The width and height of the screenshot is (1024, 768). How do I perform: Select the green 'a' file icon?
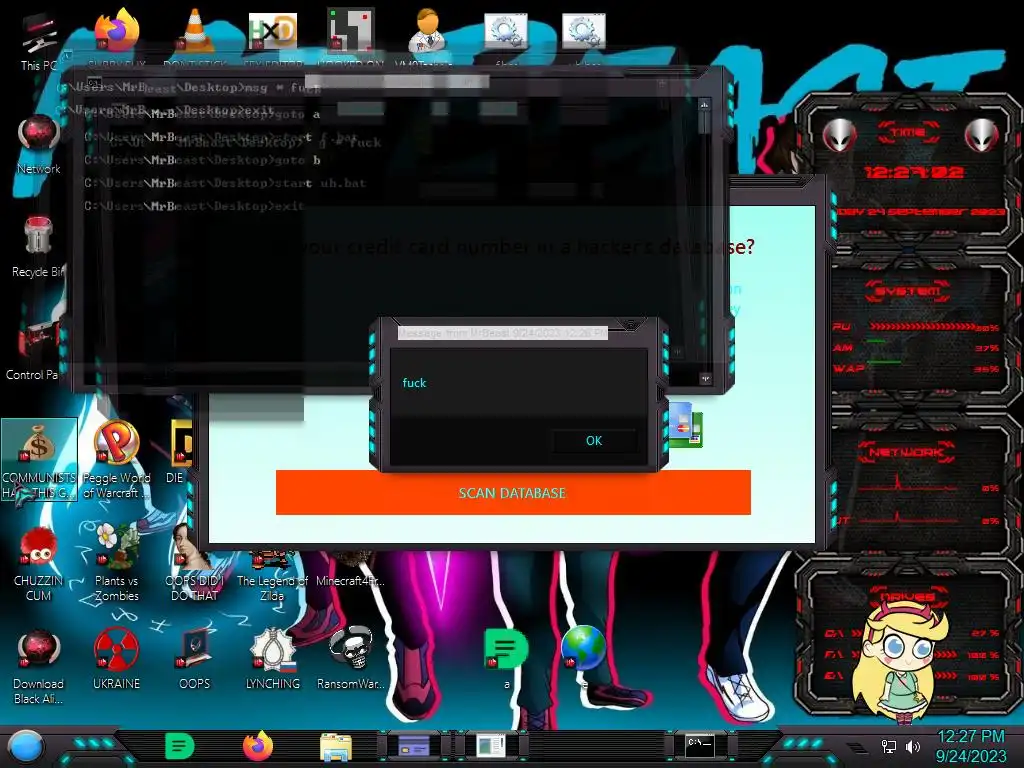506,658
